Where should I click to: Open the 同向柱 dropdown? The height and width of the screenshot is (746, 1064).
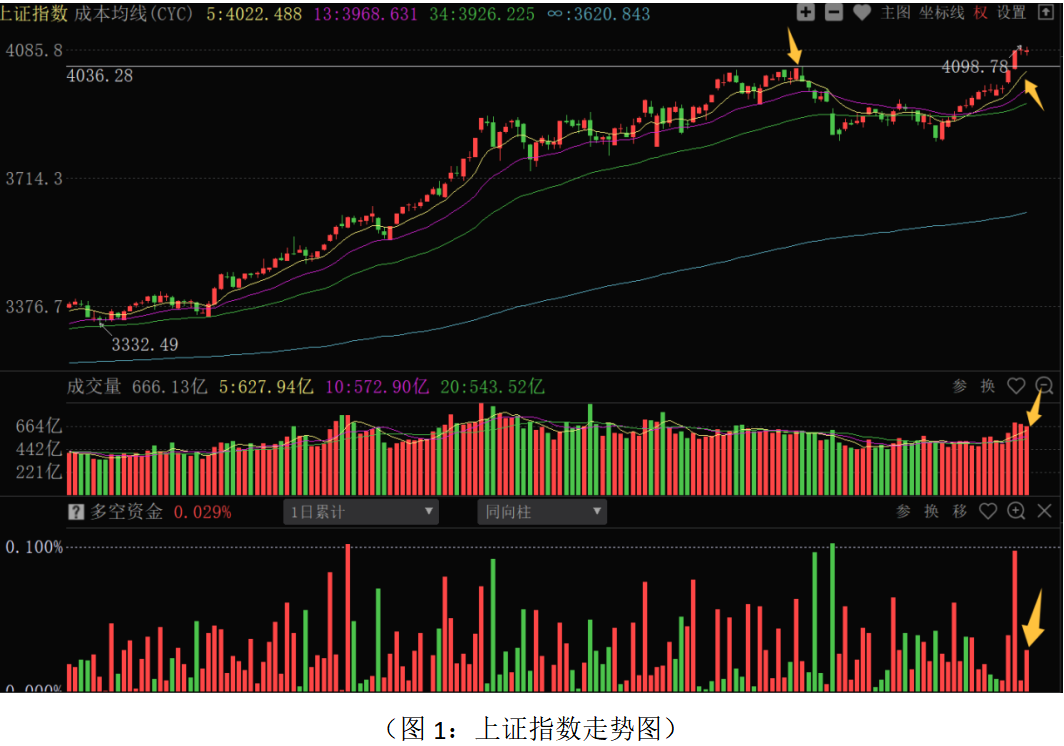click(x=541, y=512)
